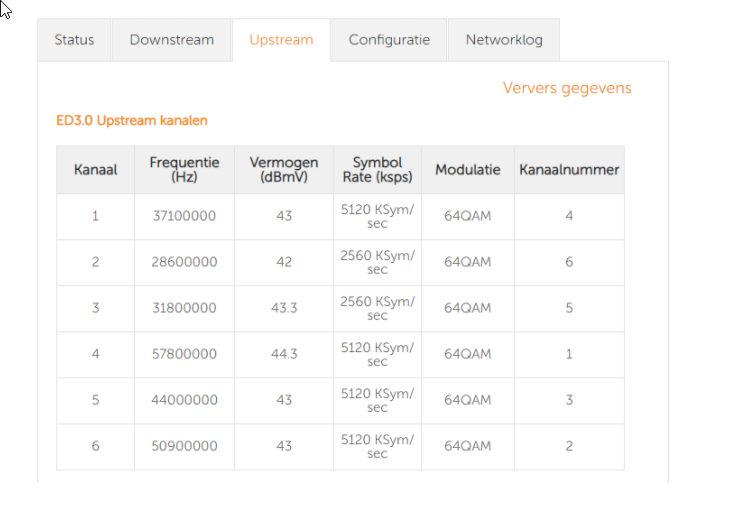
Task: Select the frequency value 50900000
Action: [x=184, y=446]
